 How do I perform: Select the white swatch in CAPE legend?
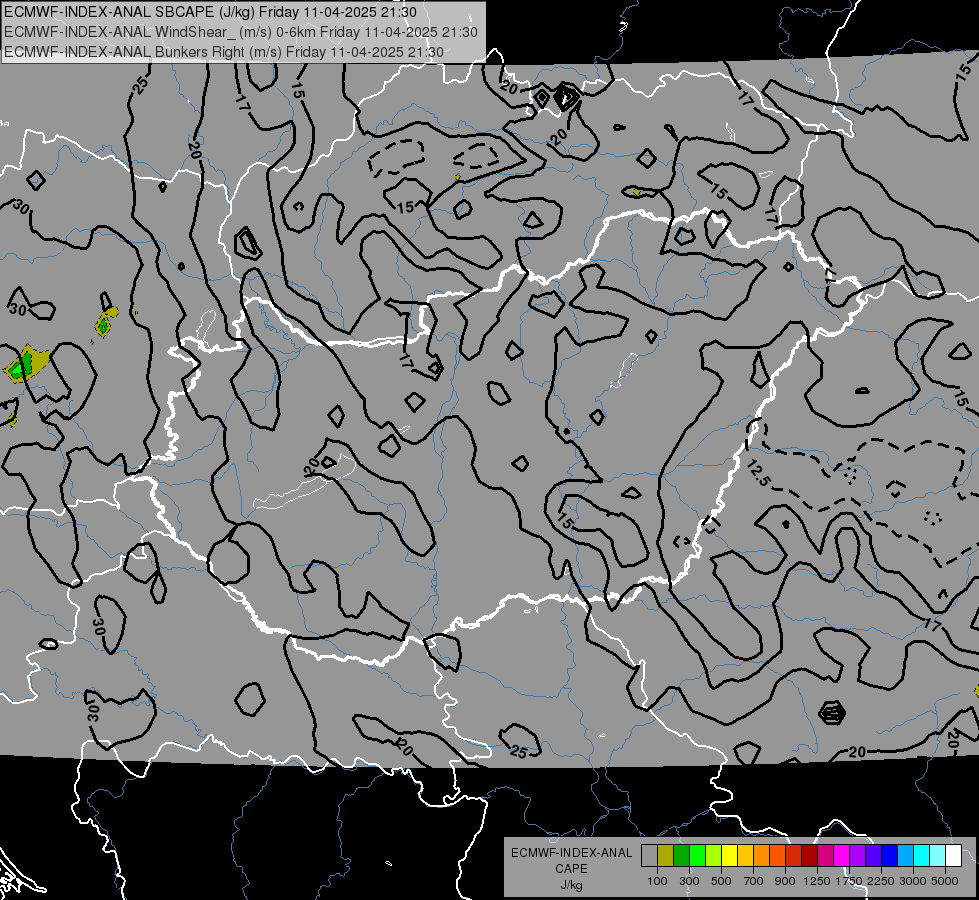coord(953,856)
